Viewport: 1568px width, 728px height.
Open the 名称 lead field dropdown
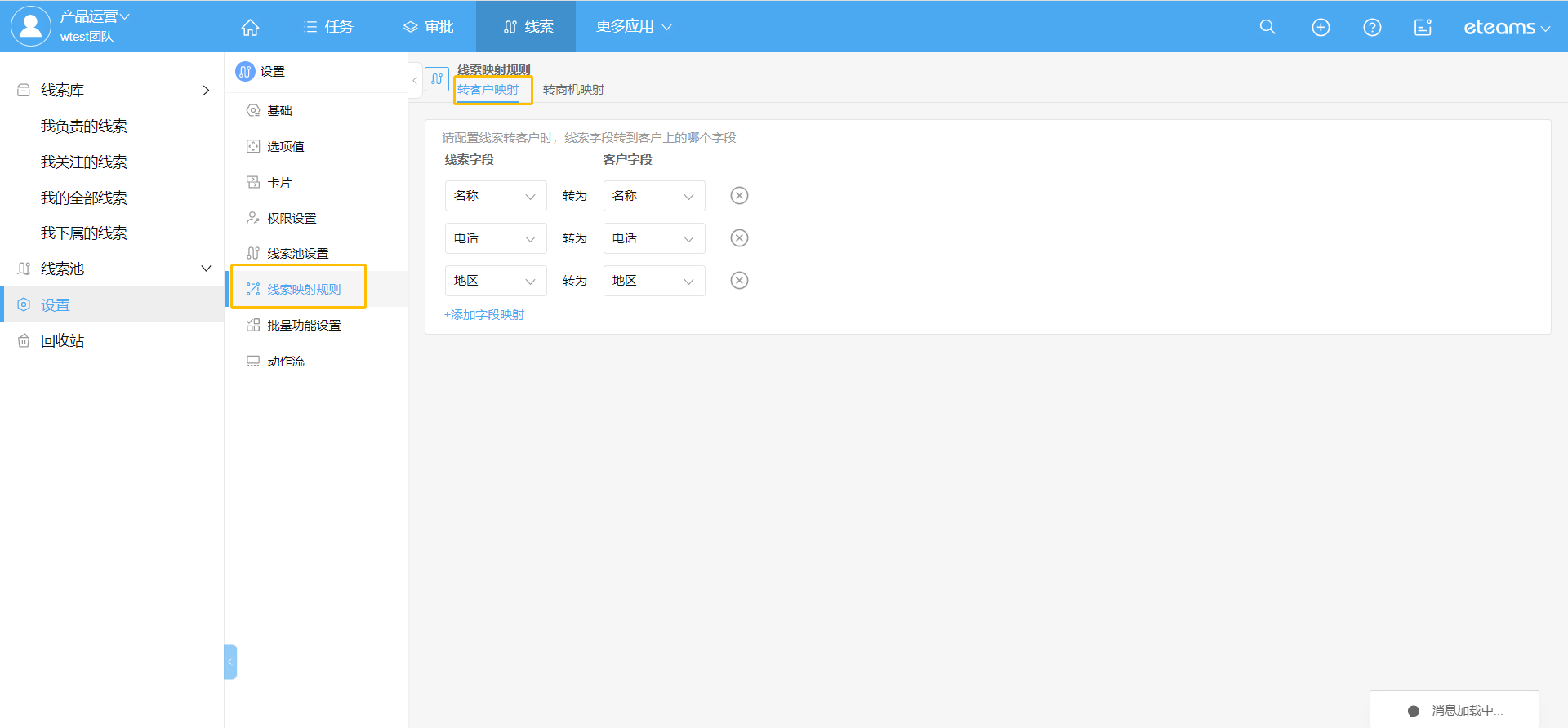tap(495, 196)
